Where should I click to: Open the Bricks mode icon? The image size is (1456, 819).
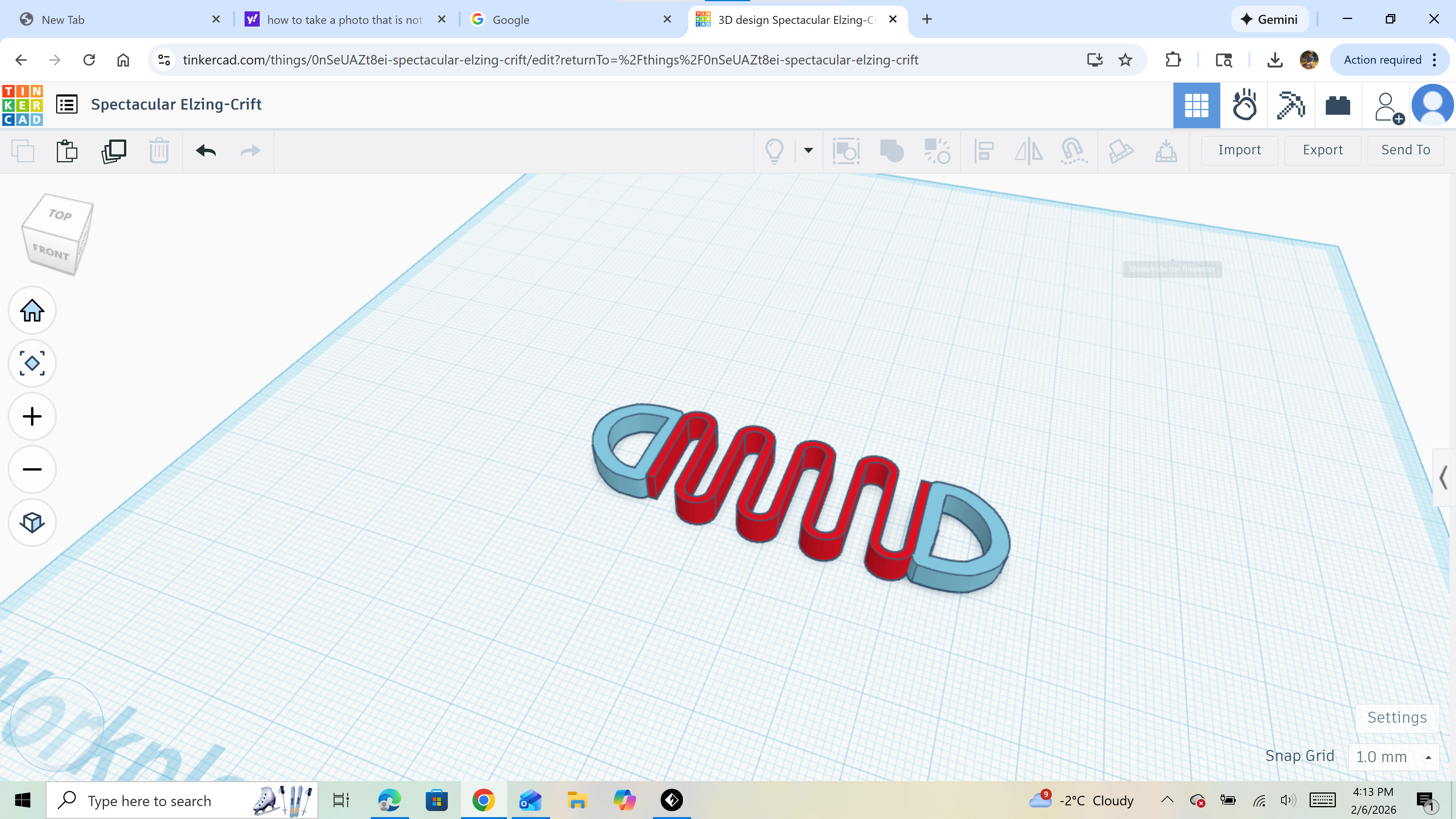pos(1338,105)
